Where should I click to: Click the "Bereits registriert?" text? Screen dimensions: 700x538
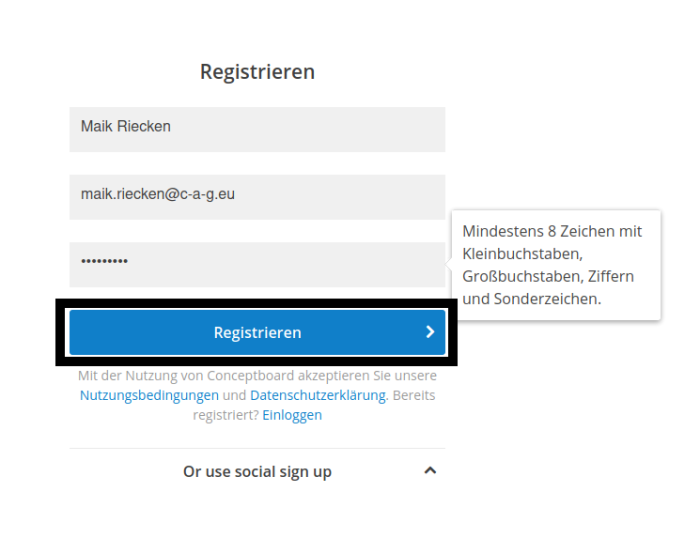pyautogui.click(x=314, y=405)
